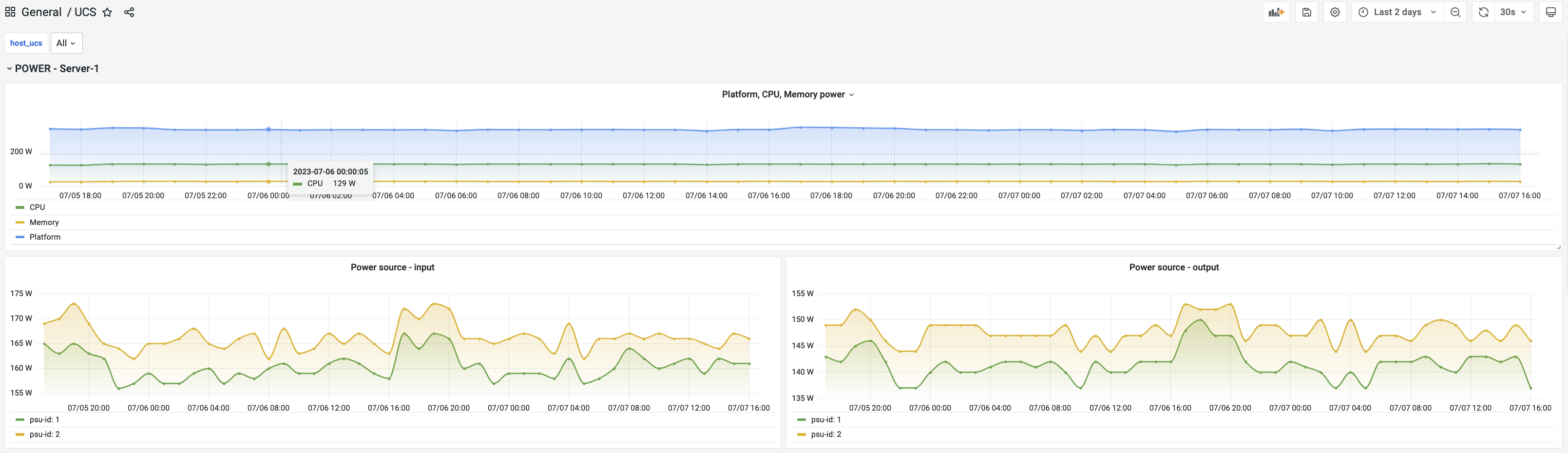This screenshot has height=453, width=1568.
Task: Click the General folder breadcrumb
Action: point(41,12)
